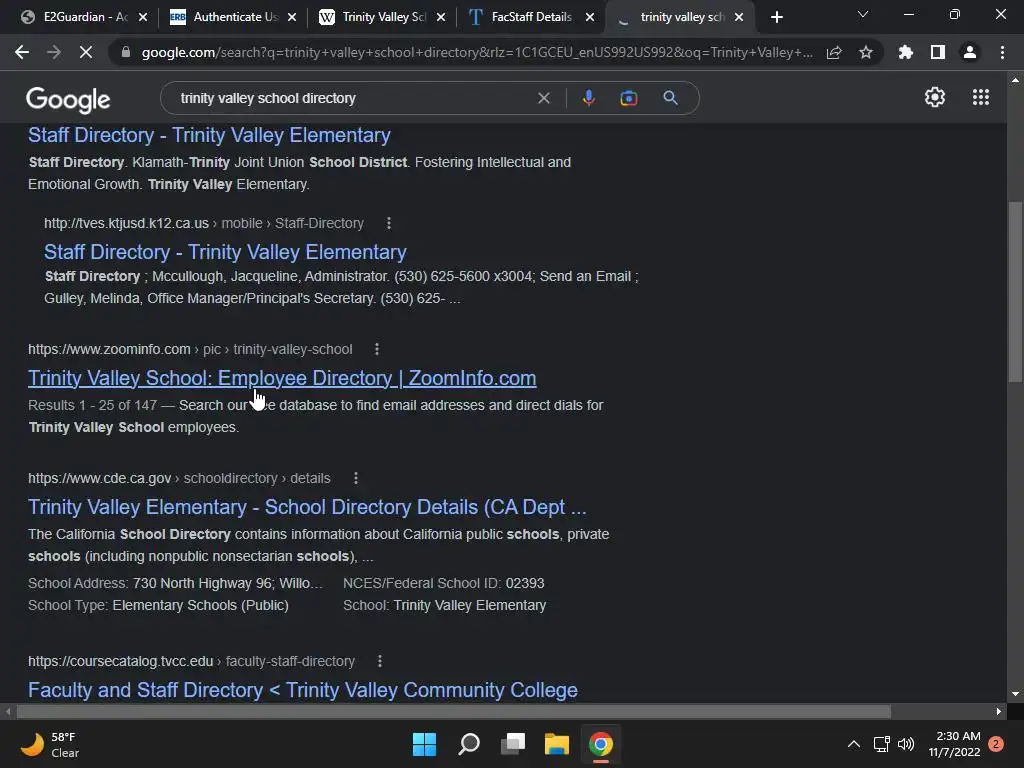Click the Chrome taskbar icon
This screenshot has width=1024, height=768.
tap(601, 744)
